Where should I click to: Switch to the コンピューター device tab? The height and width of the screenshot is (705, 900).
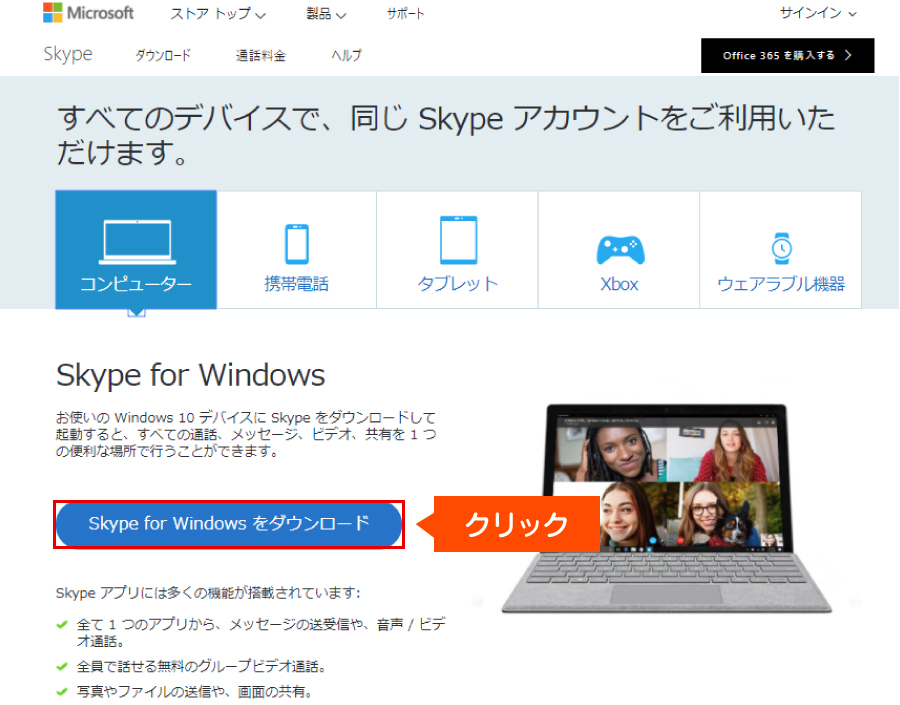tap(135, 250)
